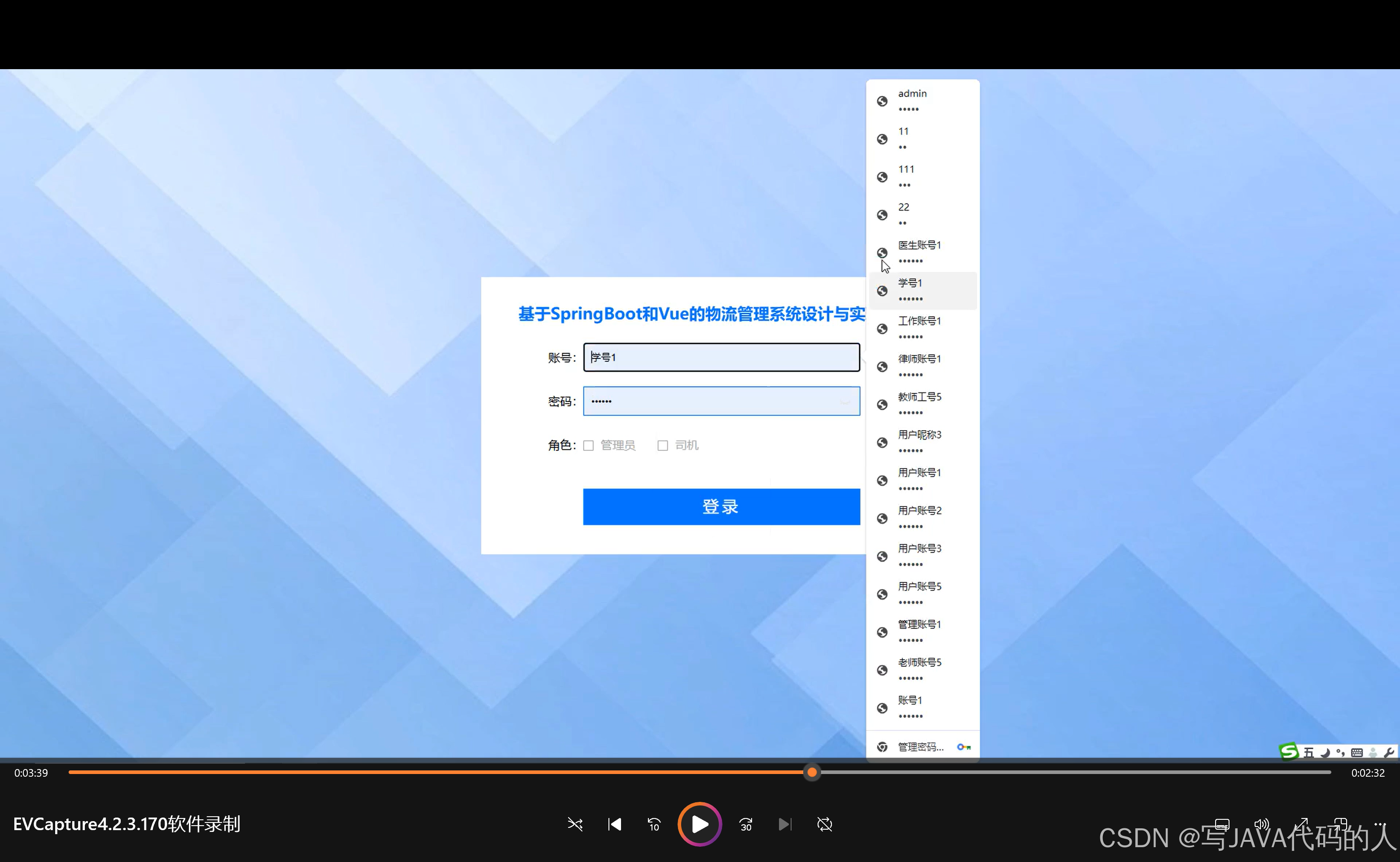
Task: Toggle shuffle in the player controls
Action: [x=575, y=824]
